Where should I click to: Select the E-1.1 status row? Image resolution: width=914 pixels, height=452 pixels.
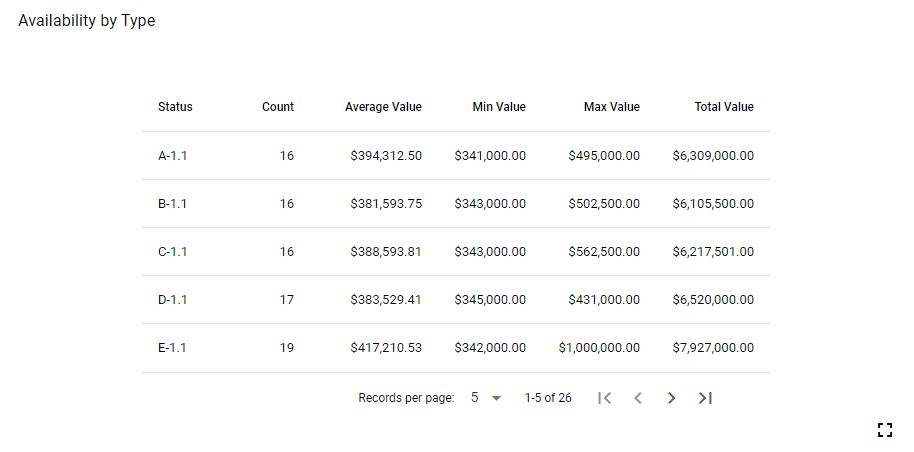coord(172,348)
